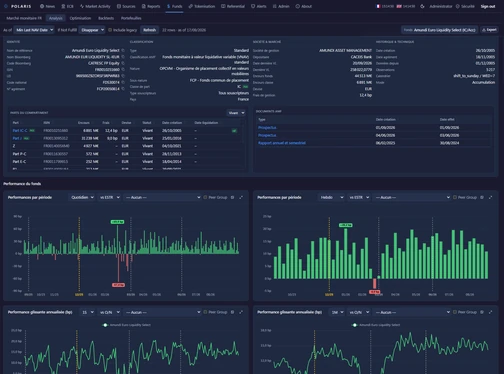Enable the Include legacy checkbox
This screenshot has width=504, height=374.
point(110,30)
